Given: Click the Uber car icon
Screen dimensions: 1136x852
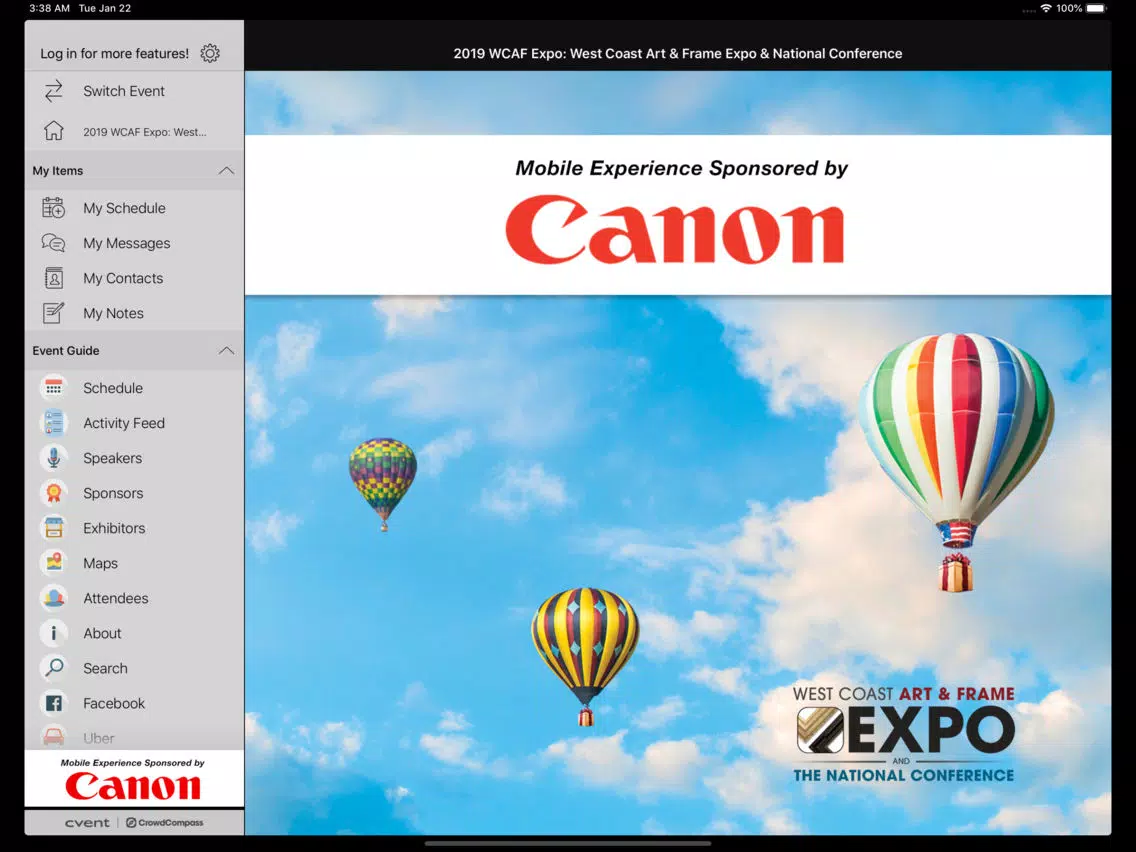Looking at the screenshot, I should [x=54, y=738].
